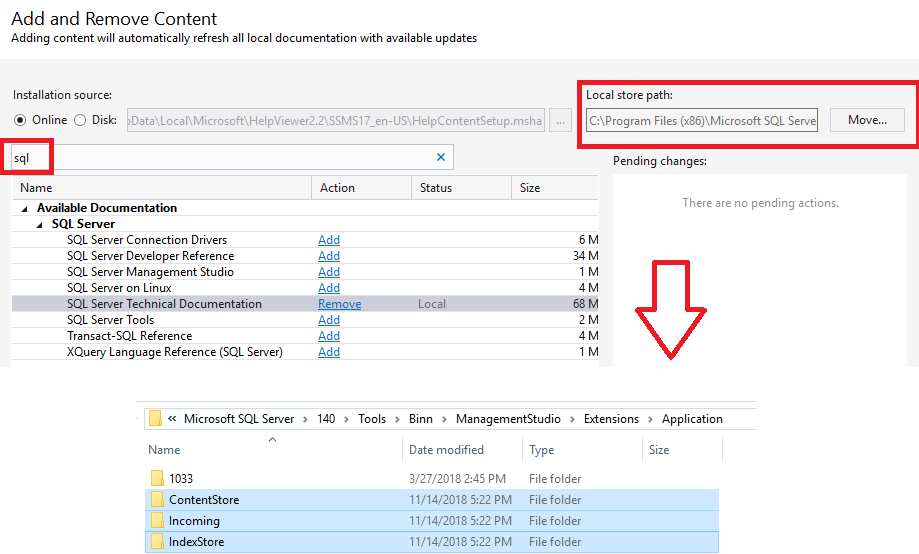Click the Action column header
Image resolution: width=919 pixels, height=554 pixels.
point(362,188)
